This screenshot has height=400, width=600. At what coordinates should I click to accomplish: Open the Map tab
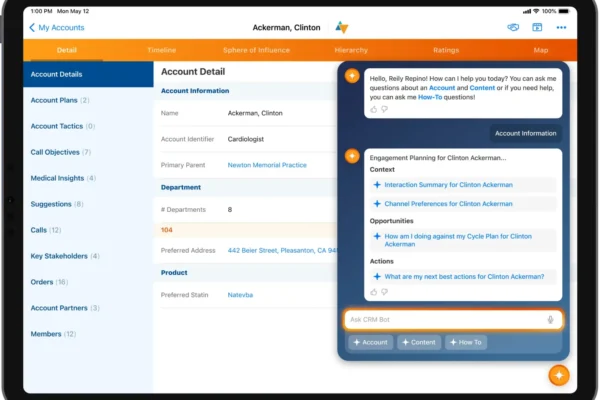pos(541,50)
